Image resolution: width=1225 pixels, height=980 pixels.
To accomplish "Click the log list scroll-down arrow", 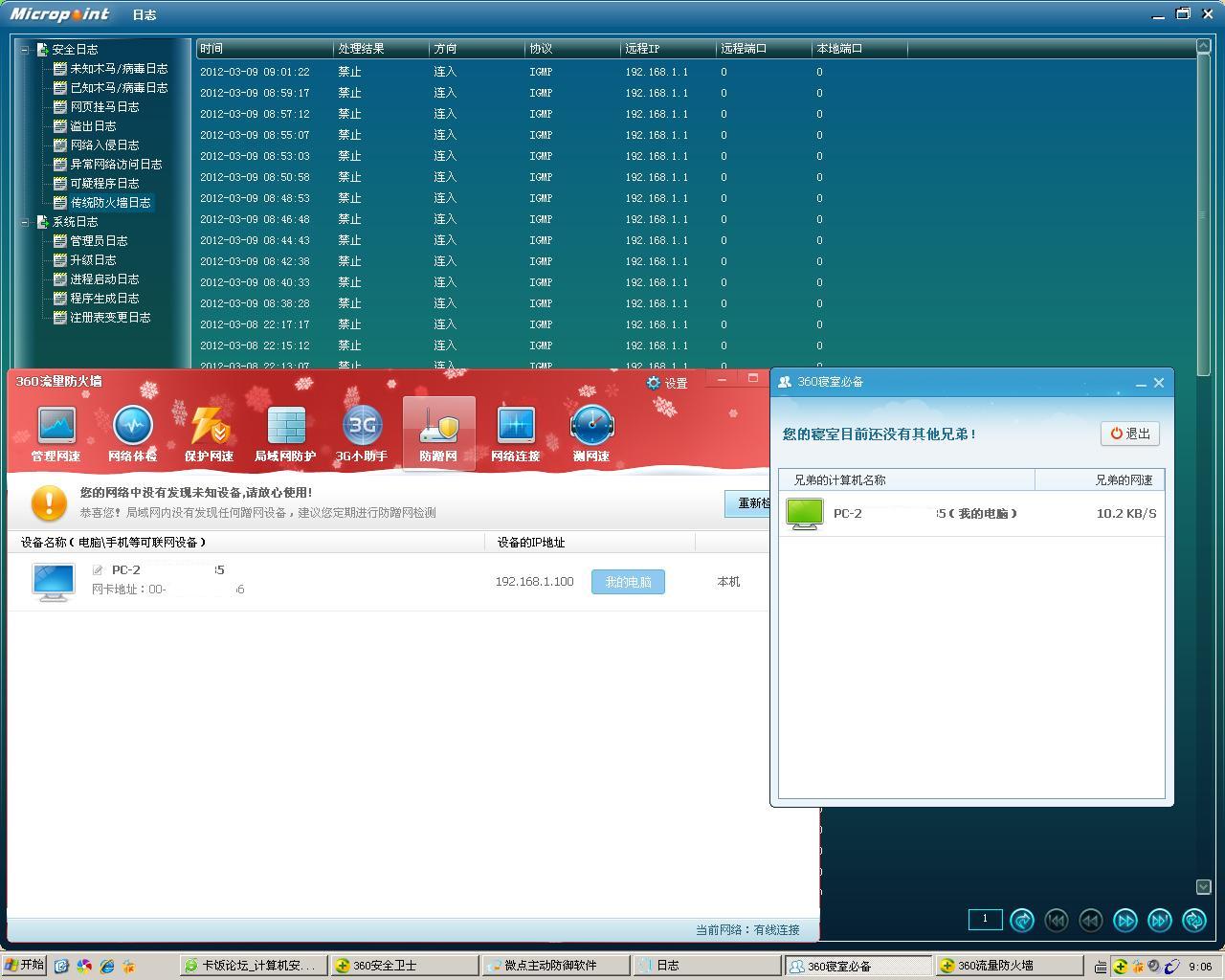I will click(x=1204, y=887).
